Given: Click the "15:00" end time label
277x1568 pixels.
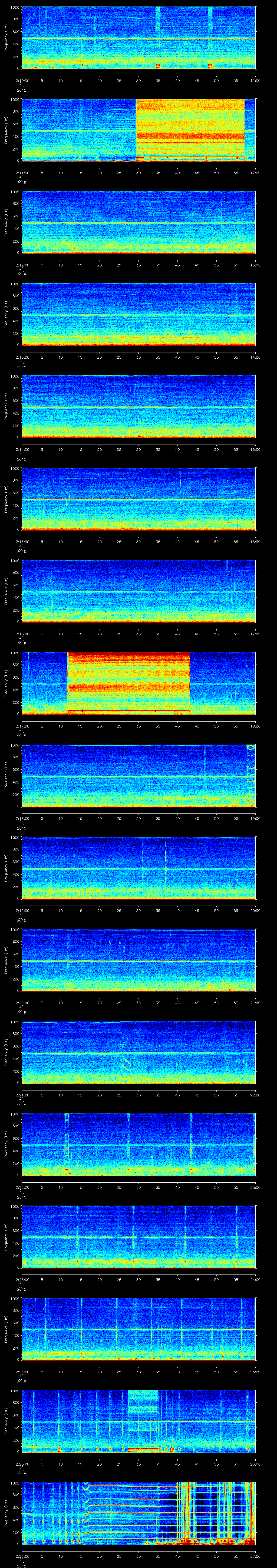Looking at the screenshot, I should pyautogui.click(x=256, y=449).
